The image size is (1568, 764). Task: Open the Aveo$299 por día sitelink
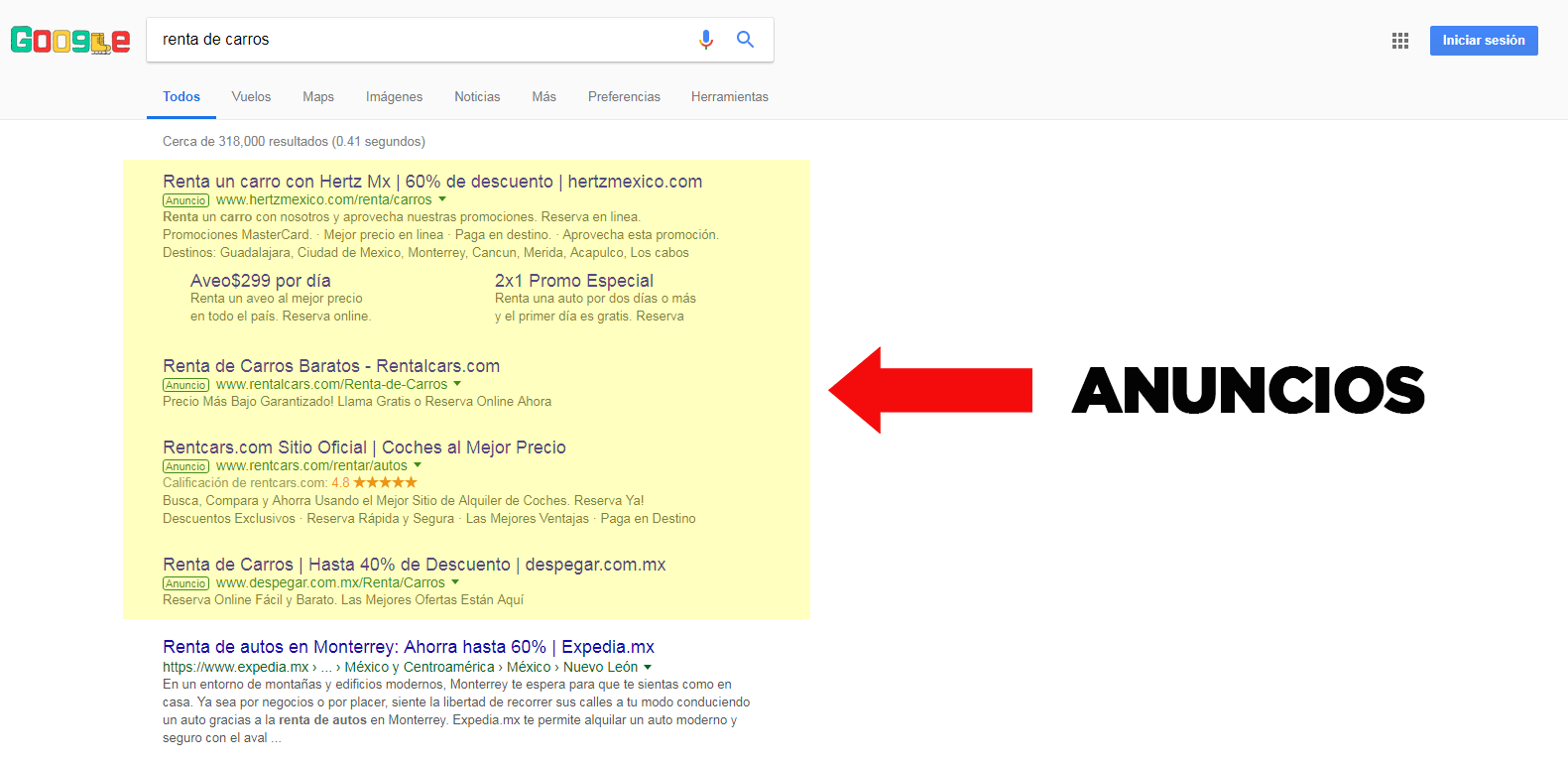261,281
